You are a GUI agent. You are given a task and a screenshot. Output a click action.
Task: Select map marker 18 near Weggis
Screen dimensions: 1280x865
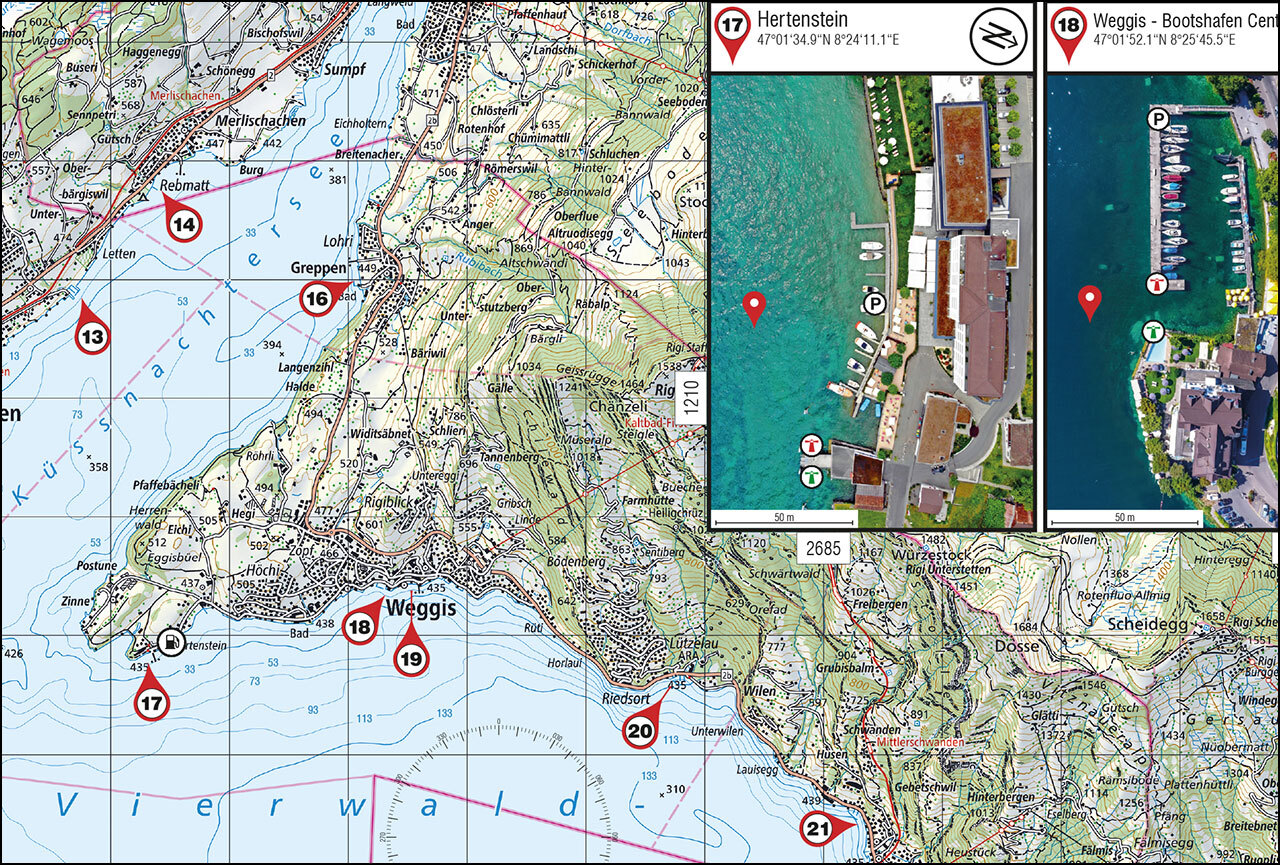tap(359, 627)
